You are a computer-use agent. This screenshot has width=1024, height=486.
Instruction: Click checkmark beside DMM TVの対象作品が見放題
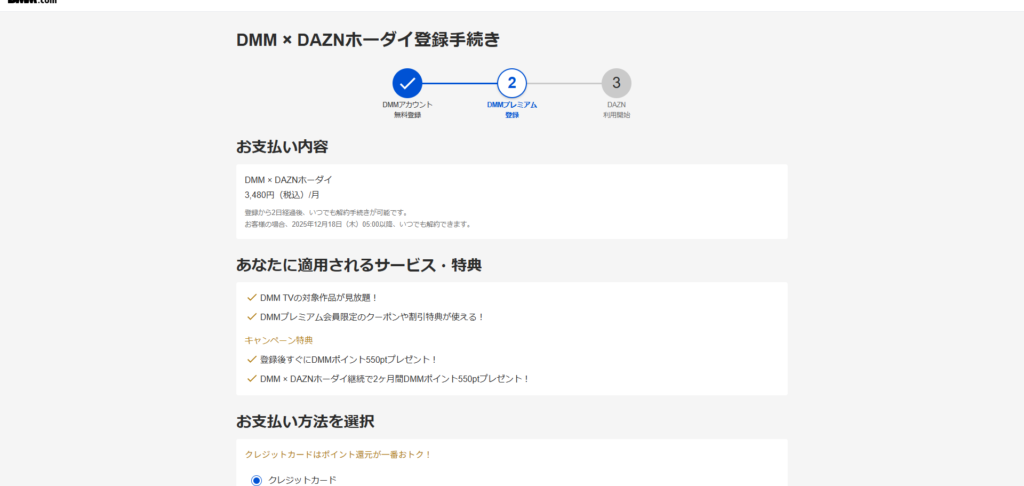click(251, 298)
